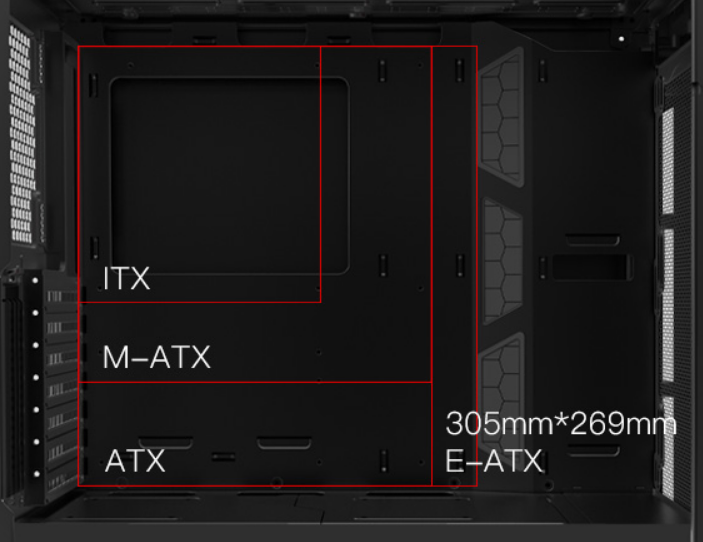Click the wide rectangular cable pass-through opening at the right
This screenshot has width=703, height=542.
click(x=590, y=267)
